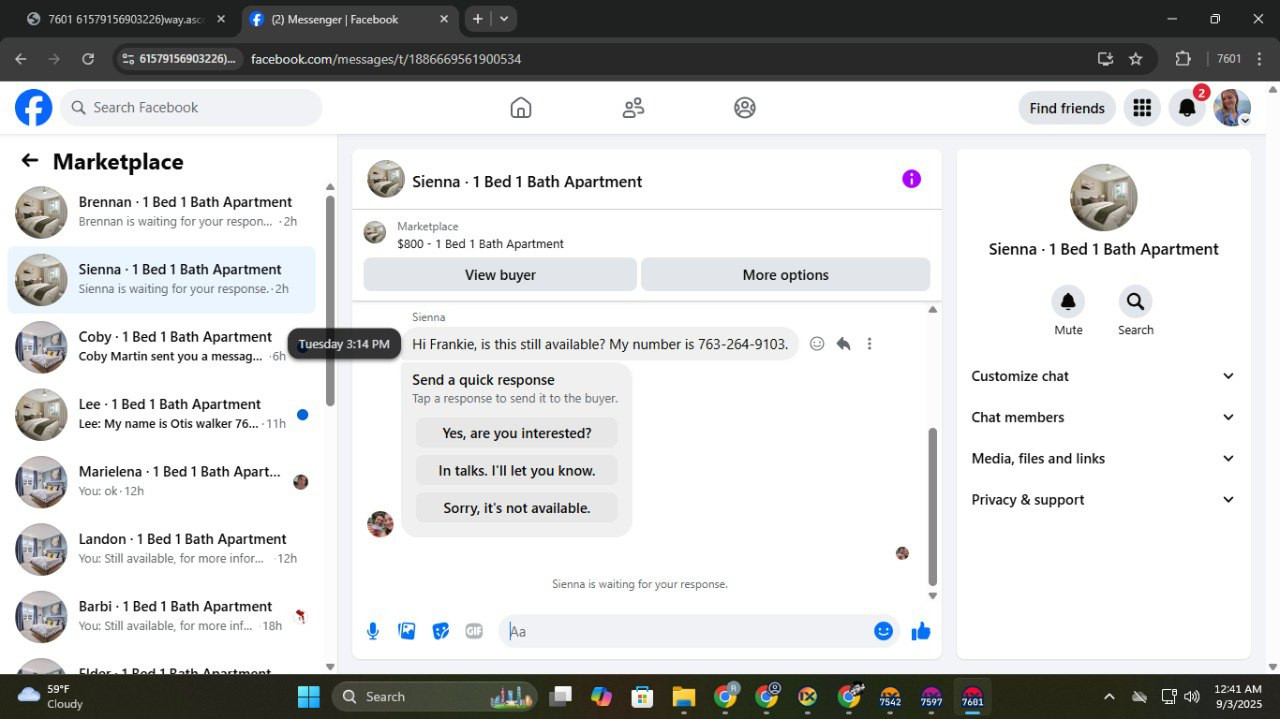1280x719 pixels.
Task: Open Windows Start menu
Action: (309, 697)
